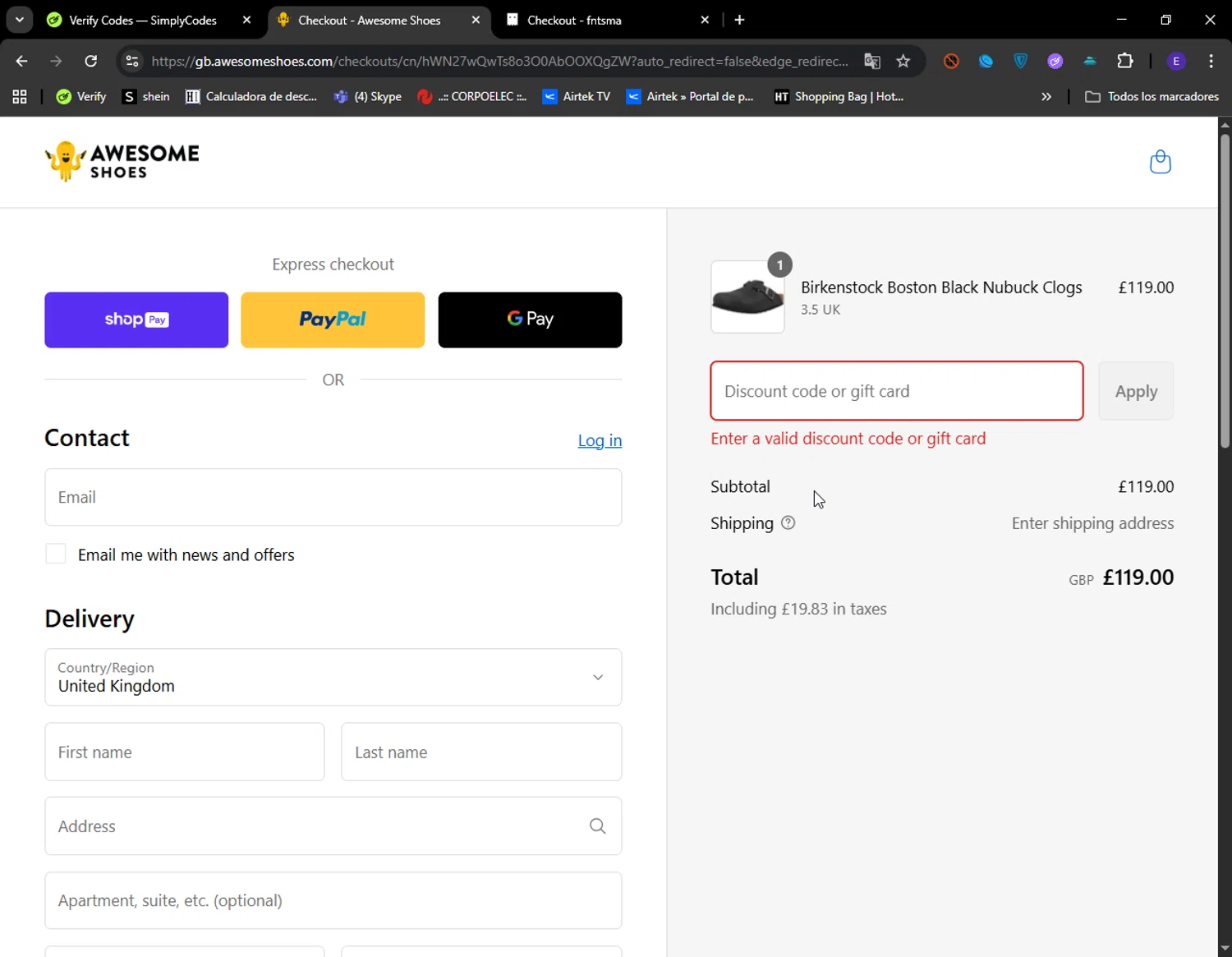The image size is (1232, 957).
Task: Click the browser forward arrow
Action: coord(56,61)
